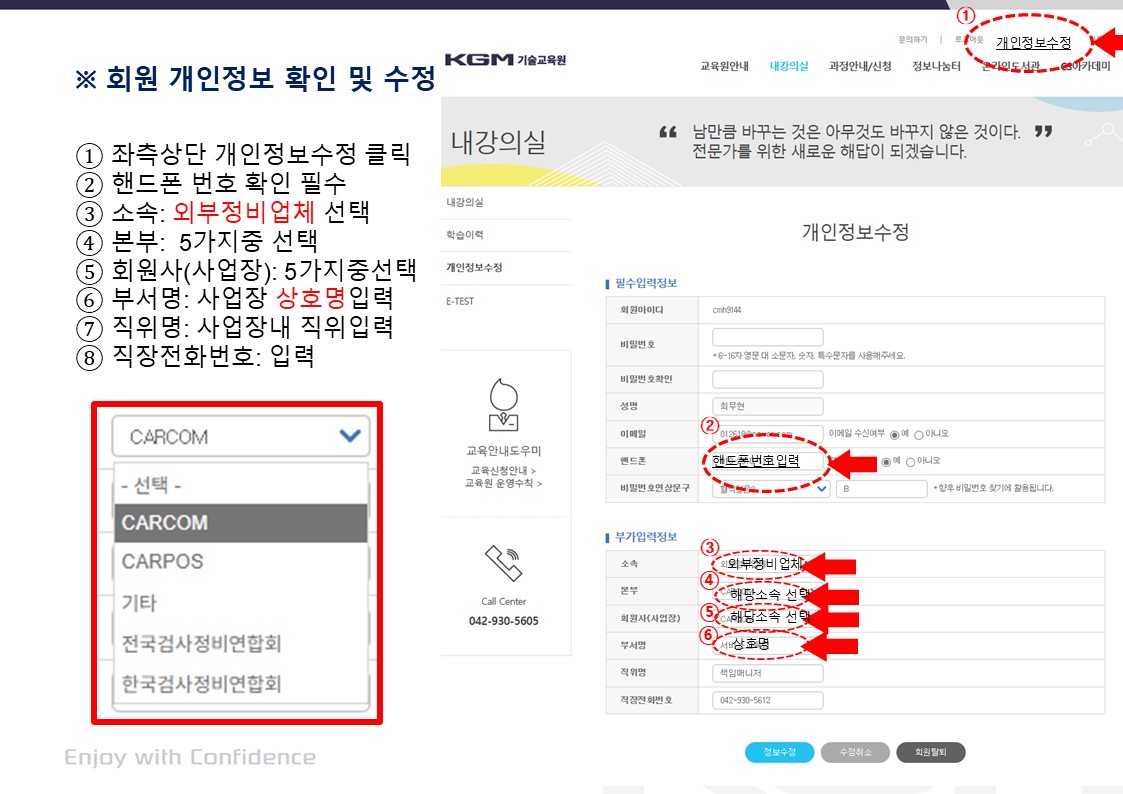Focus the 비밀번호 input field
Viewport: 1123px width, 794px height.
(x=768, y=337)
